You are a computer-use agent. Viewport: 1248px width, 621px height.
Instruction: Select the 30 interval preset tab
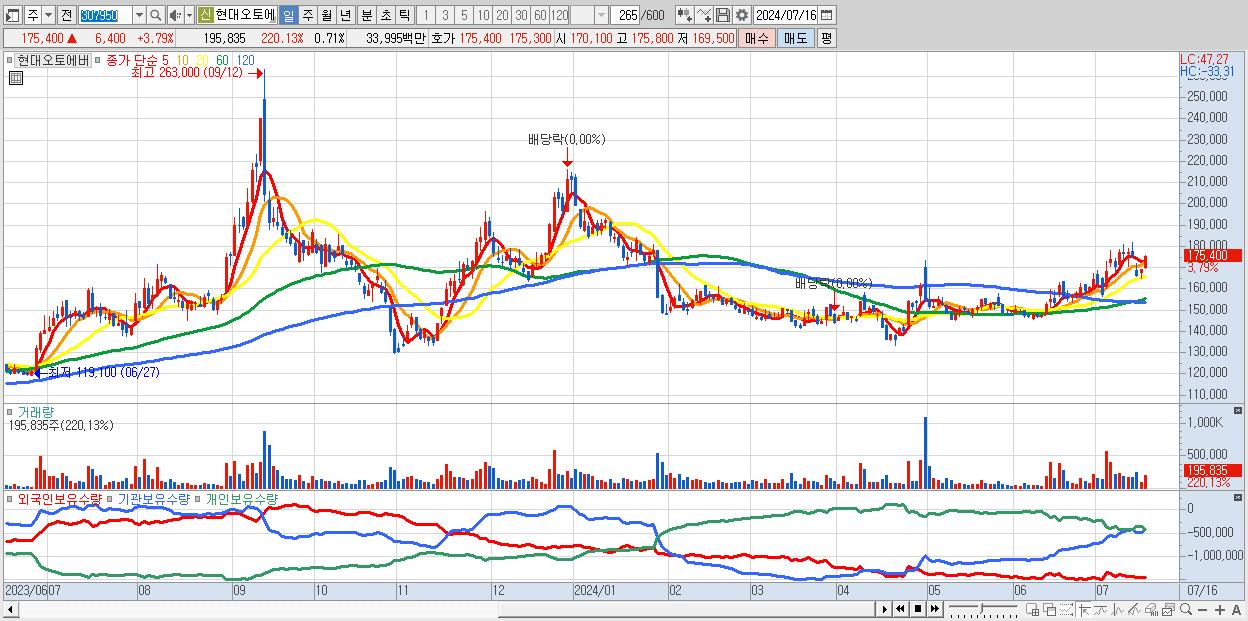pos(521,15)
